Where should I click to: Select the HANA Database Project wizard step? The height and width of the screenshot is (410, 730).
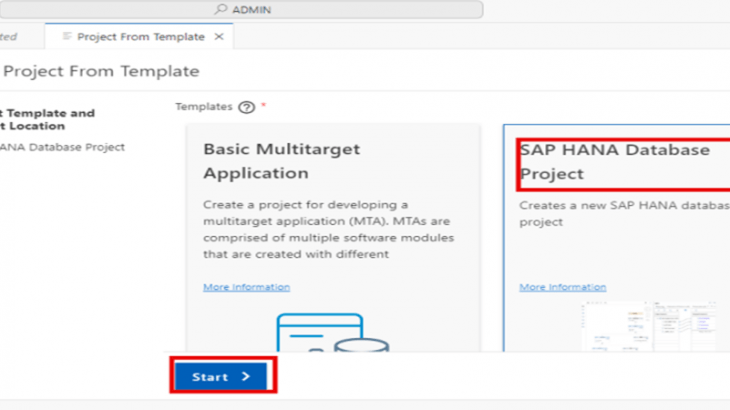pos(62,147)
